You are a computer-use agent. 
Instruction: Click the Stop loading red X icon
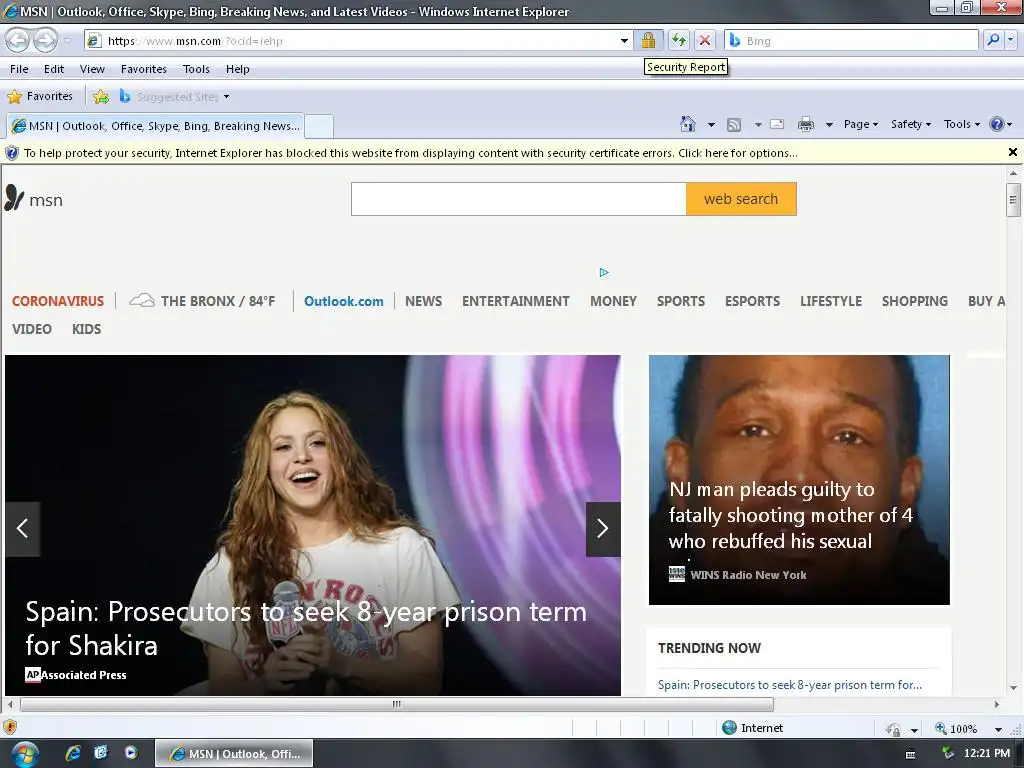[705, 40]
